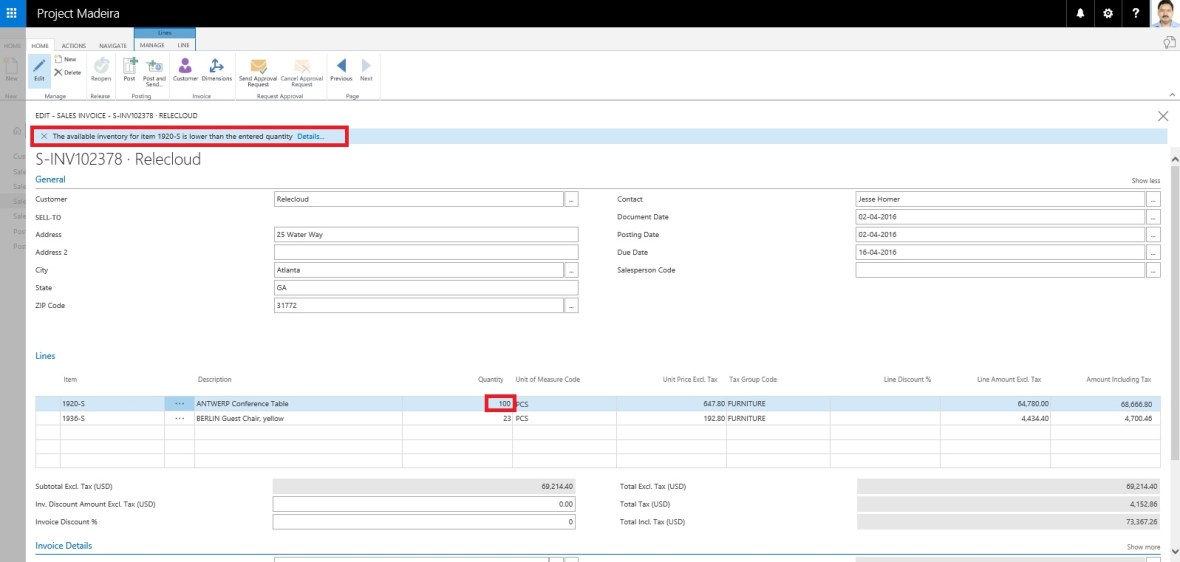The width and height of the screenshot is (1180, 562).
Task: Switch to the NAVIGATE ribbon tab
Action: pos(113,45)
